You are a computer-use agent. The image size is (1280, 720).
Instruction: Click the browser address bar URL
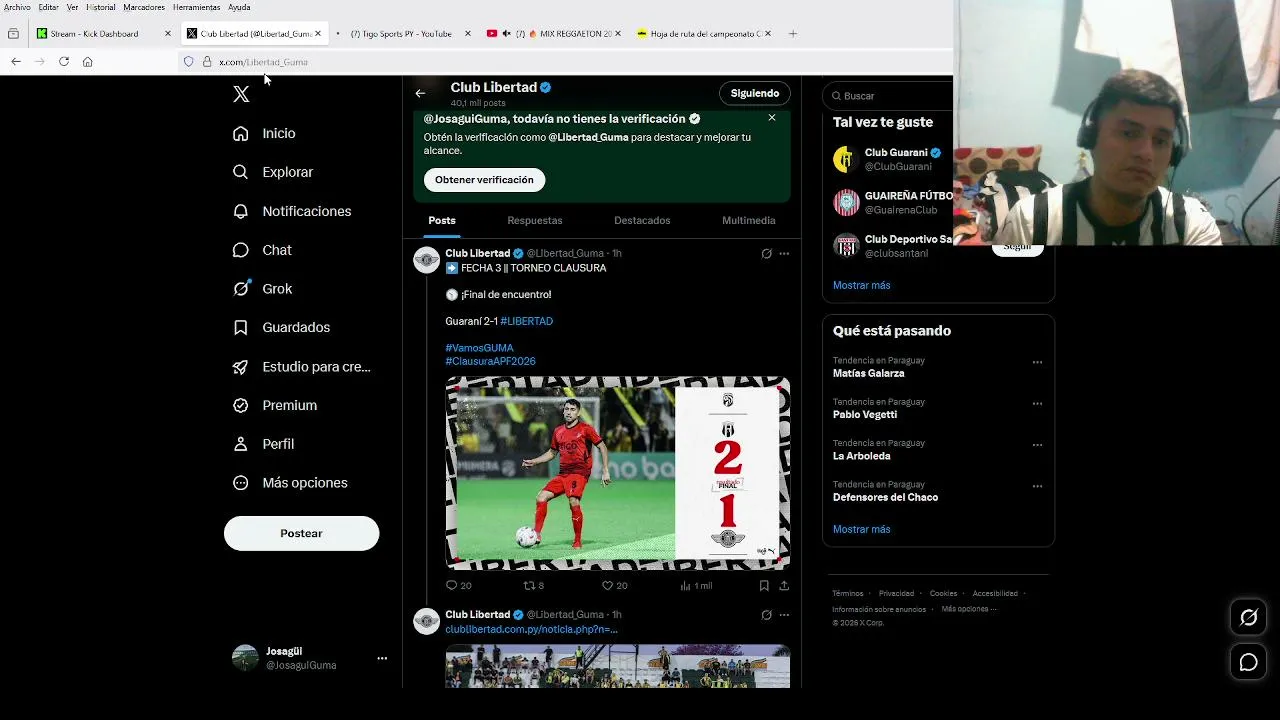click(263, 62)
